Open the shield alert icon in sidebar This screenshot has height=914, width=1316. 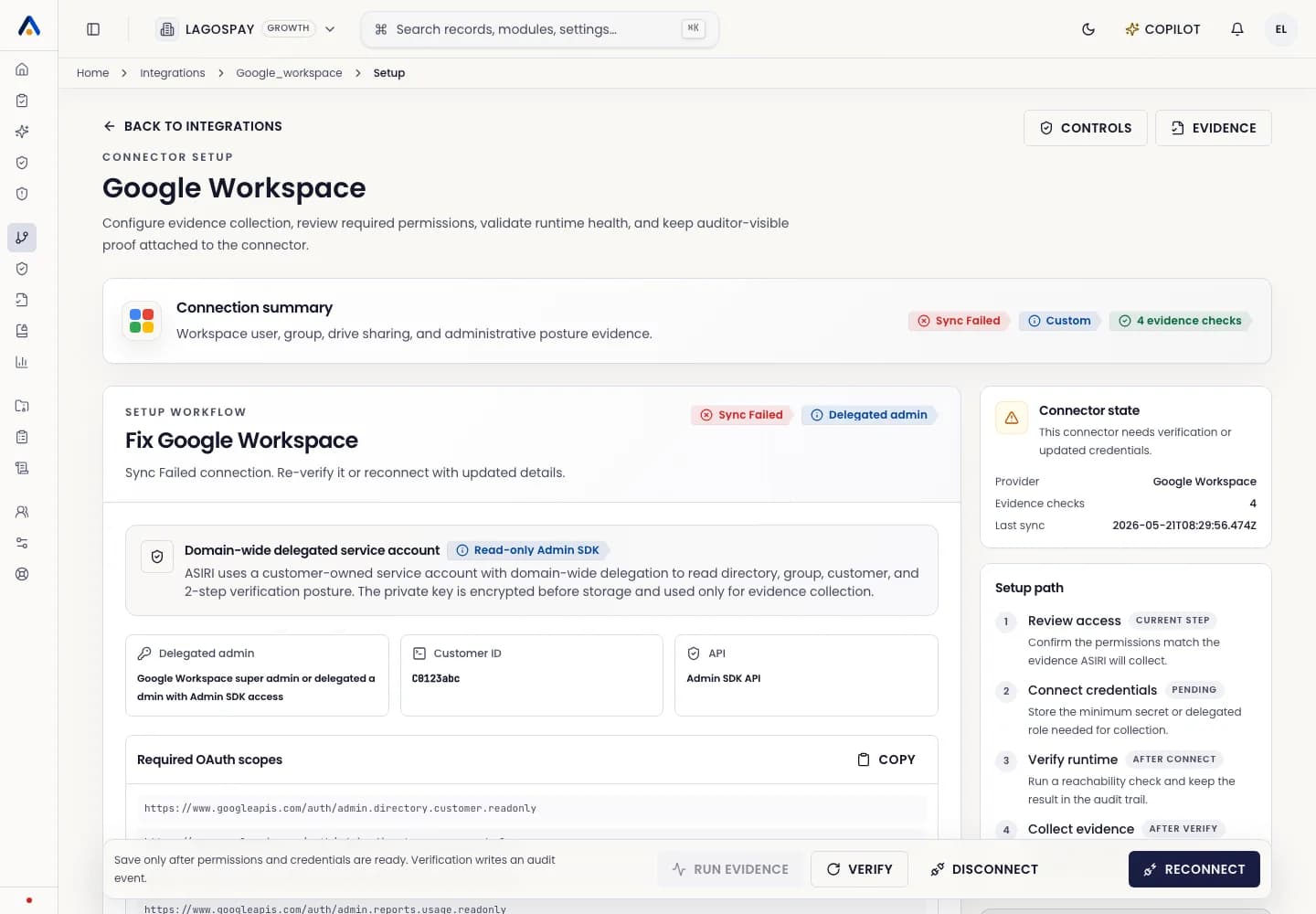[22, 194]
